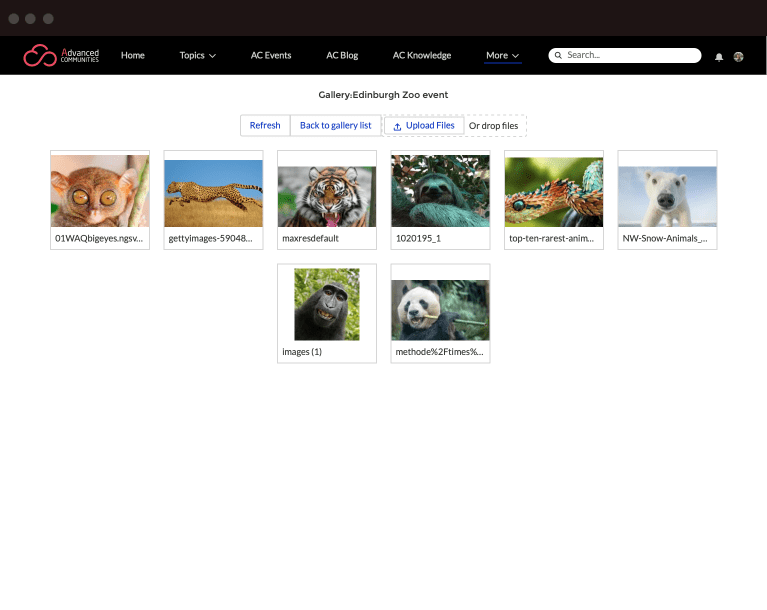
Task: Open the panda methode%2Ftimes photo
Action: (x=440, y=310)
